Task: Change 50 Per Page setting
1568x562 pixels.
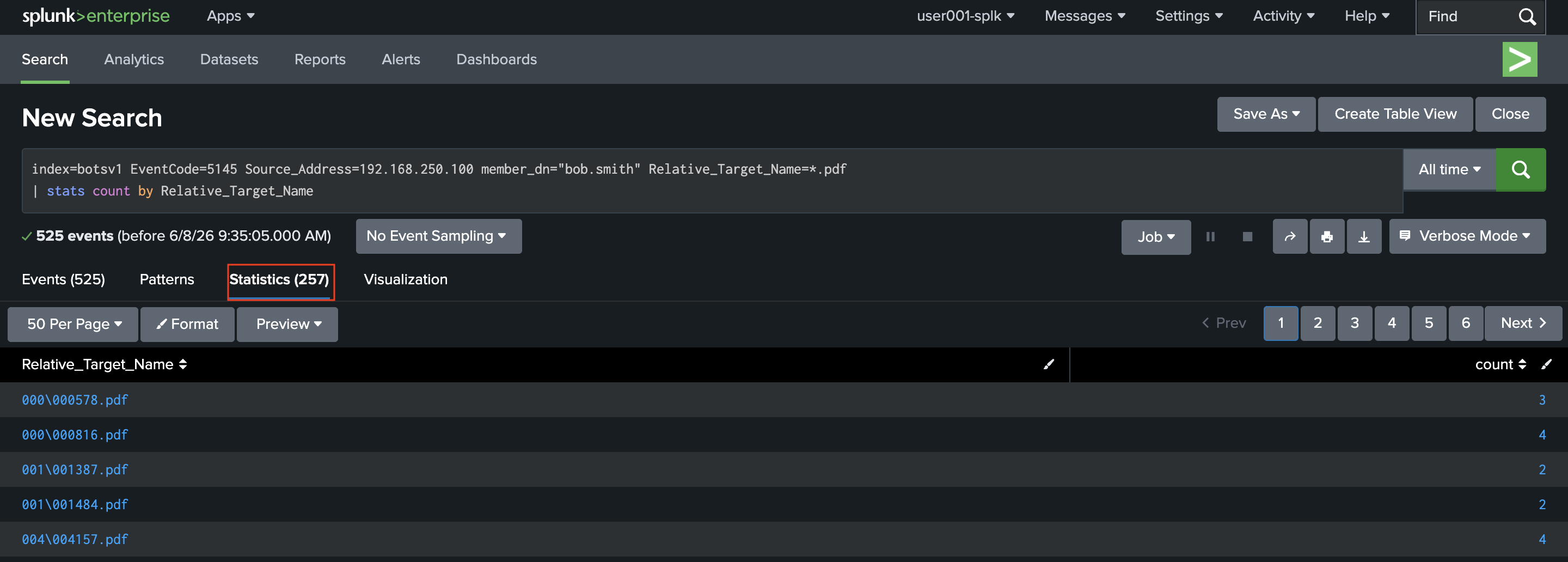Action: tap(73, 324)
